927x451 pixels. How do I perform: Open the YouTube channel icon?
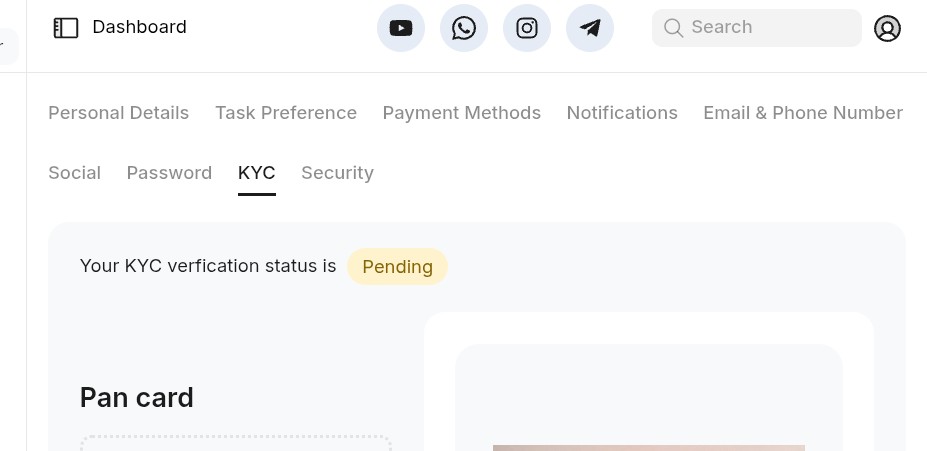pos(401,28)
